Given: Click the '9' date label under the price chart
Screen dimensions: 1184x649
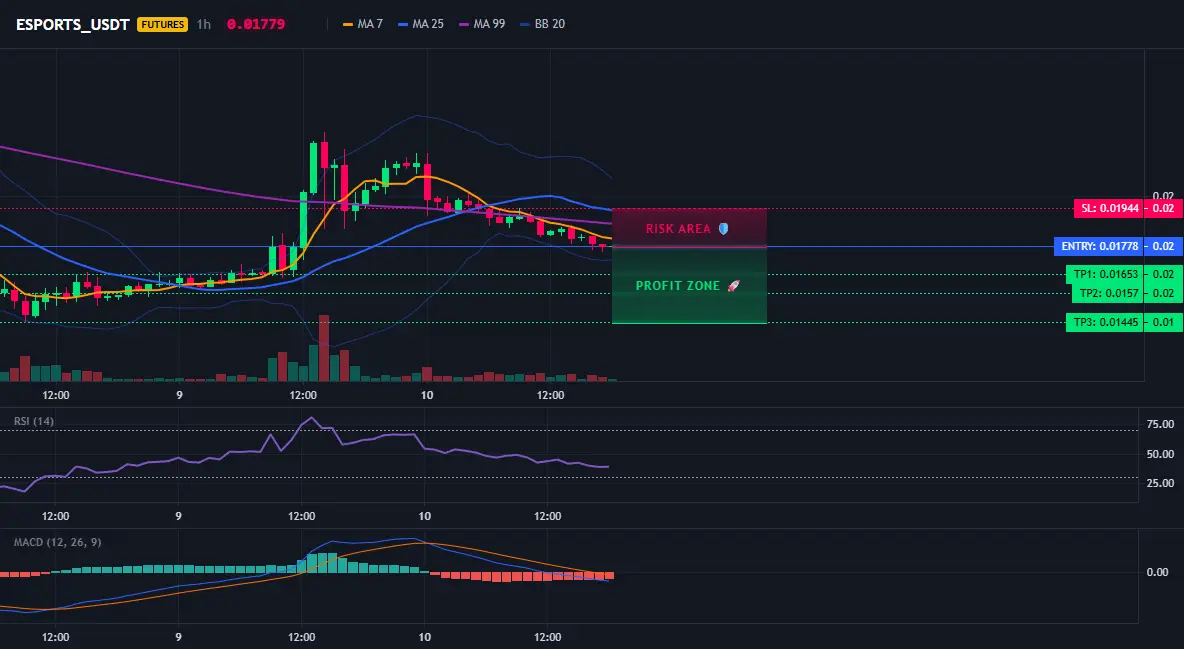Looking at the screenshot, I should tap(179, 395).
